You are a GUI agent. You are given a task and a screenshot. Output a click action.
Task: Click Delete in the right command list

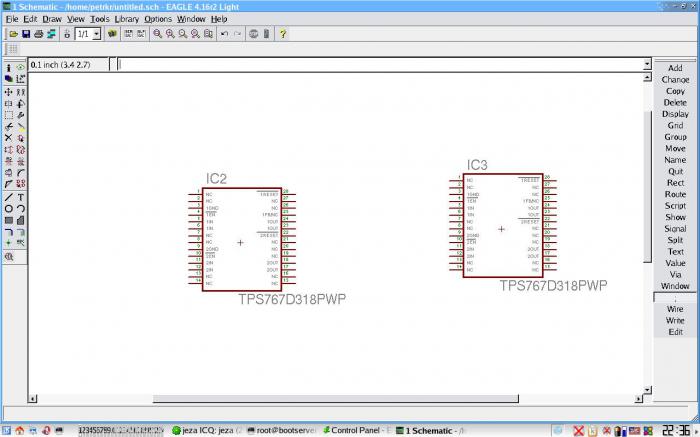[675, 103]
